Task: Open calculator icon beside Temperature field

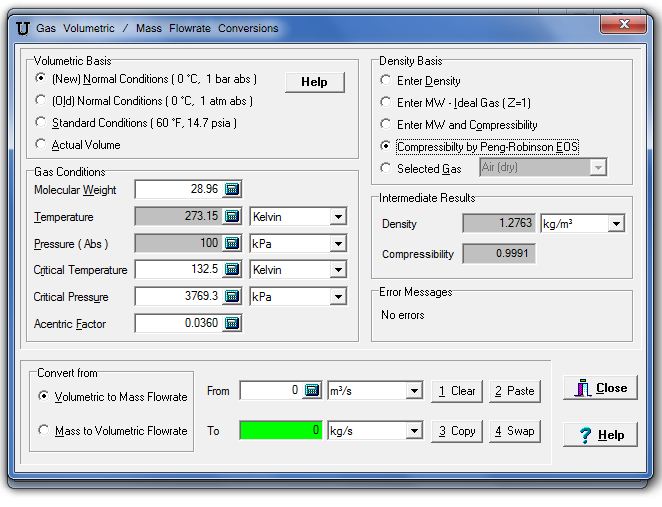Action: point(232,216)
